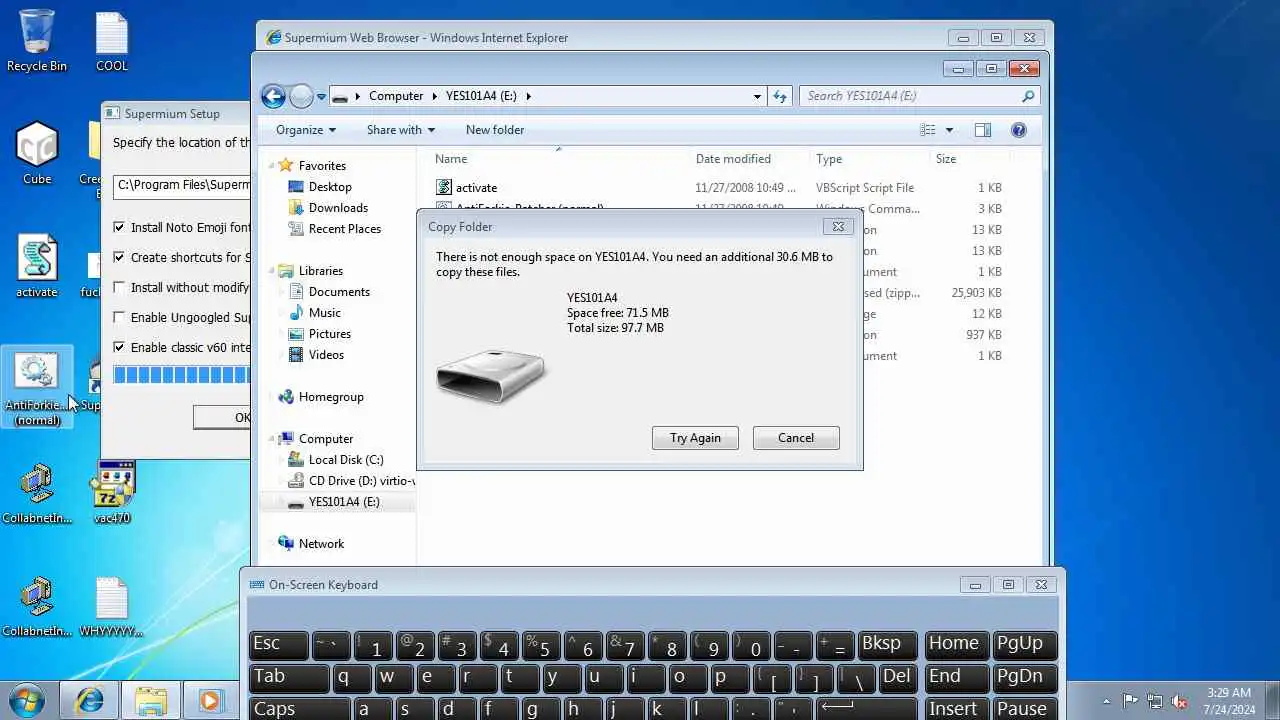Open the Organize dropdown menu
Viewport: 1280px width, 720px height.
306,130
